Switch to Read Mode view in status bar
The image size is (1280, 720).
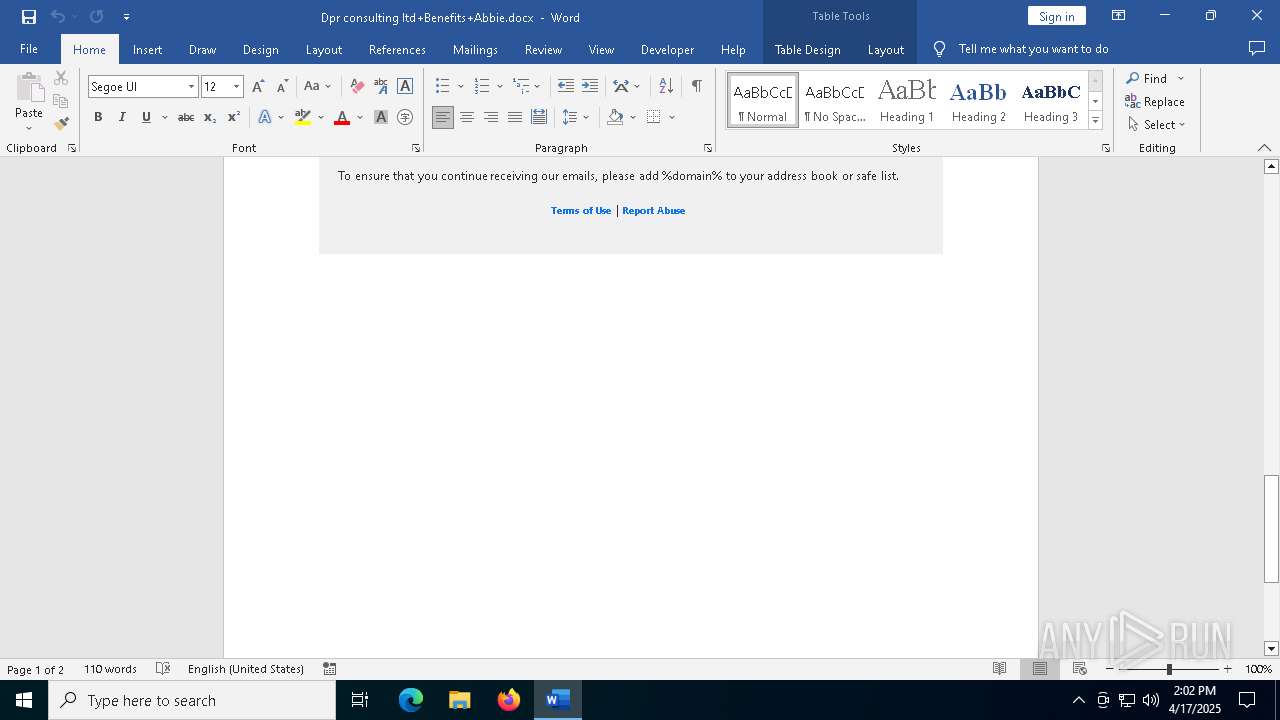[999, 669]
